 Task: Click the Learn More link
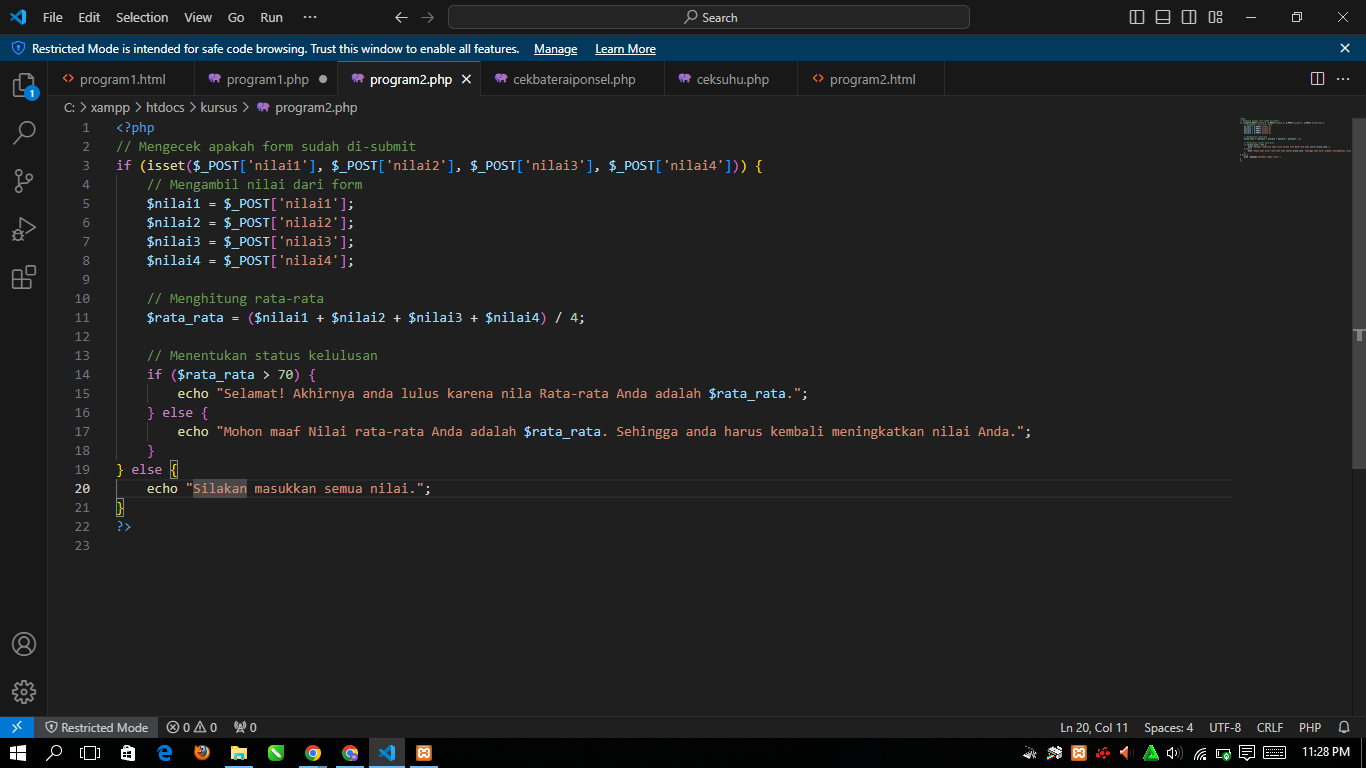[625, 49]
